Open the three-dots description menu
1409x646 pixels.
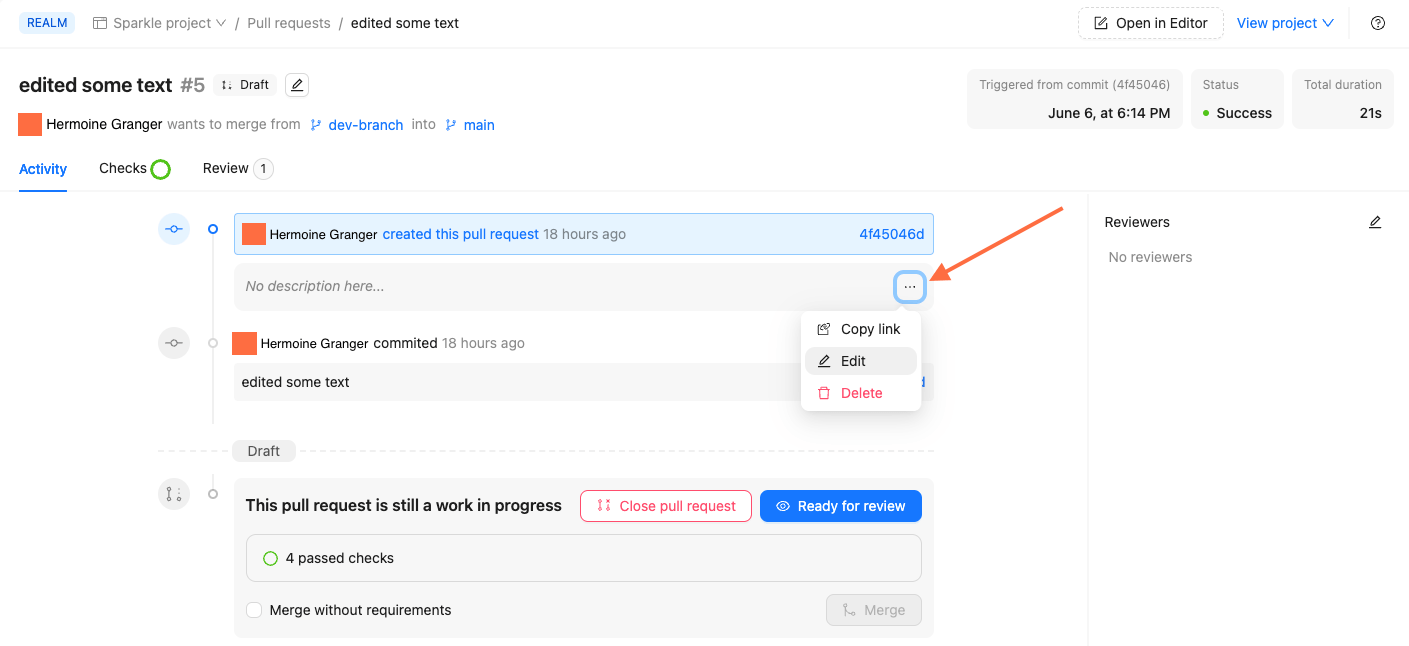pos(909,287)
